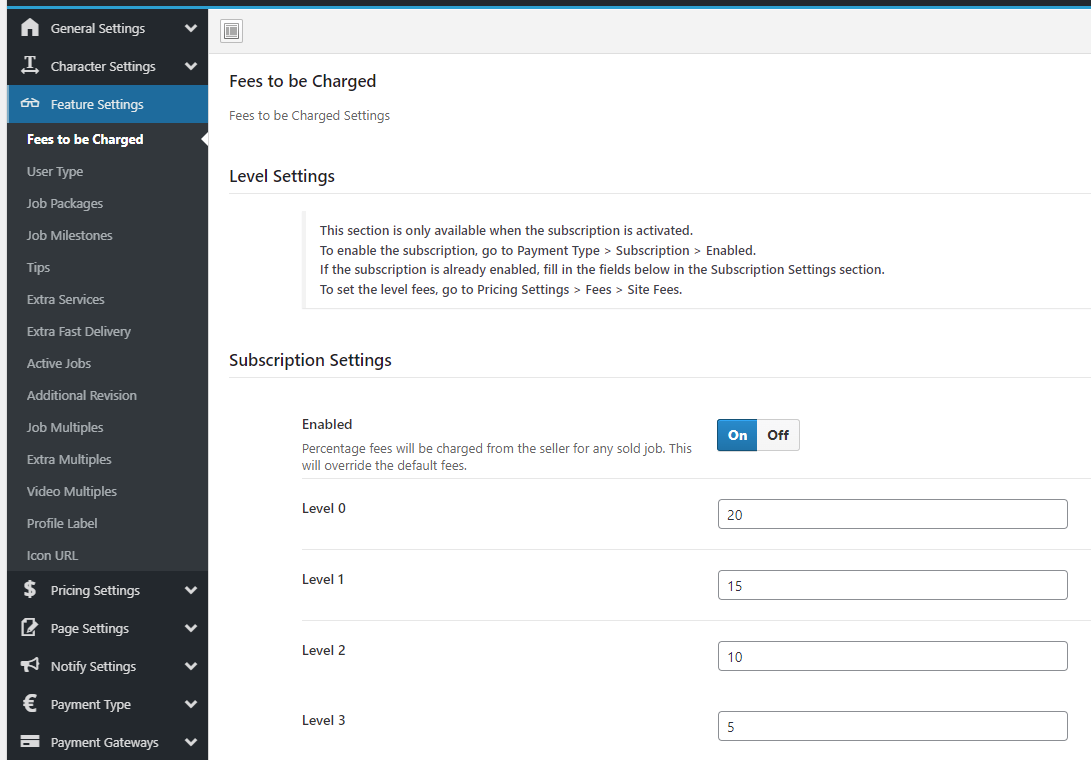Expand Payment Type chevron
The width and height of the screenshot is (1091, 760).
(x=191, y=704)
